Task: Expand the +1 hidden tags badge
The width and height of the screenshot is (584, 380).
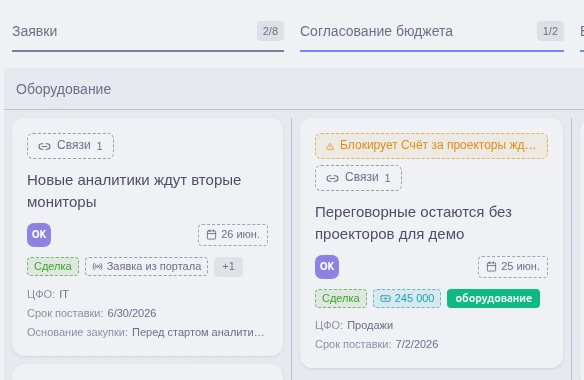Action: [228, 266]
